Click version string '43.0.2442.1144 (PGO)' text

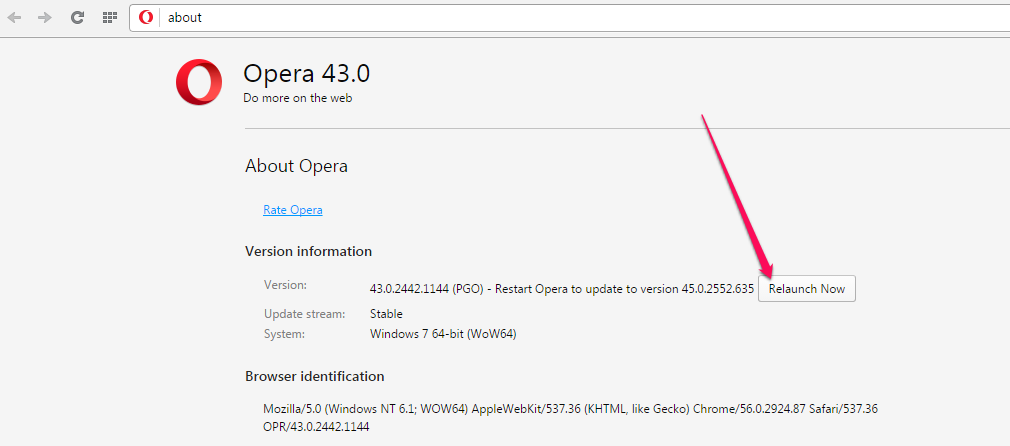(x=426, y=289)
